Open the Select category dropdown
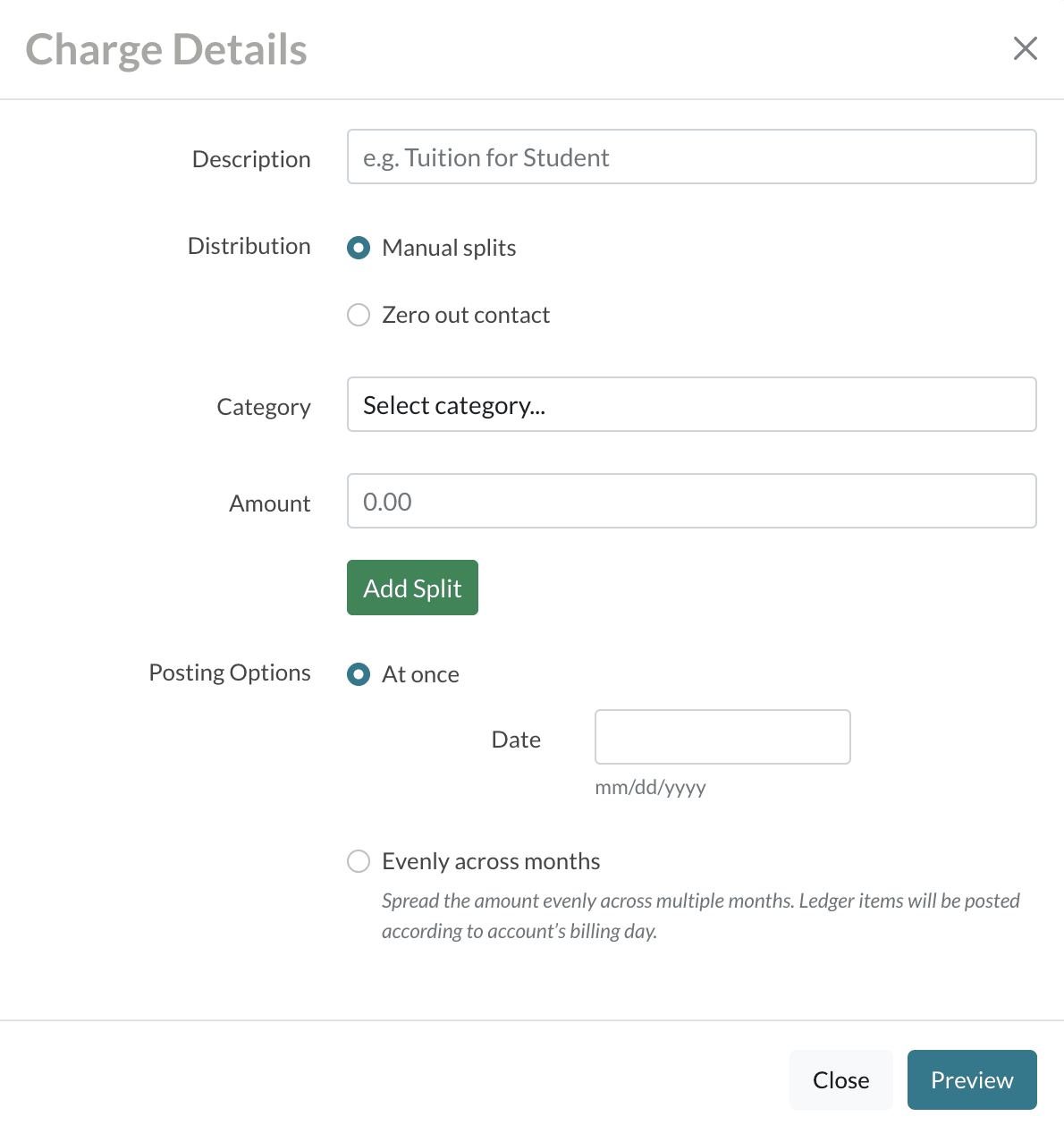Viewport: 1064px width, 1125px height. 691,405
